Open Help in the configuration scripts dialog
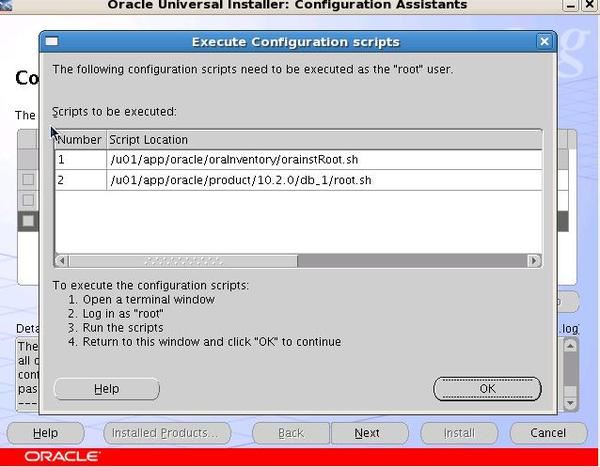 tap(107, 389)
